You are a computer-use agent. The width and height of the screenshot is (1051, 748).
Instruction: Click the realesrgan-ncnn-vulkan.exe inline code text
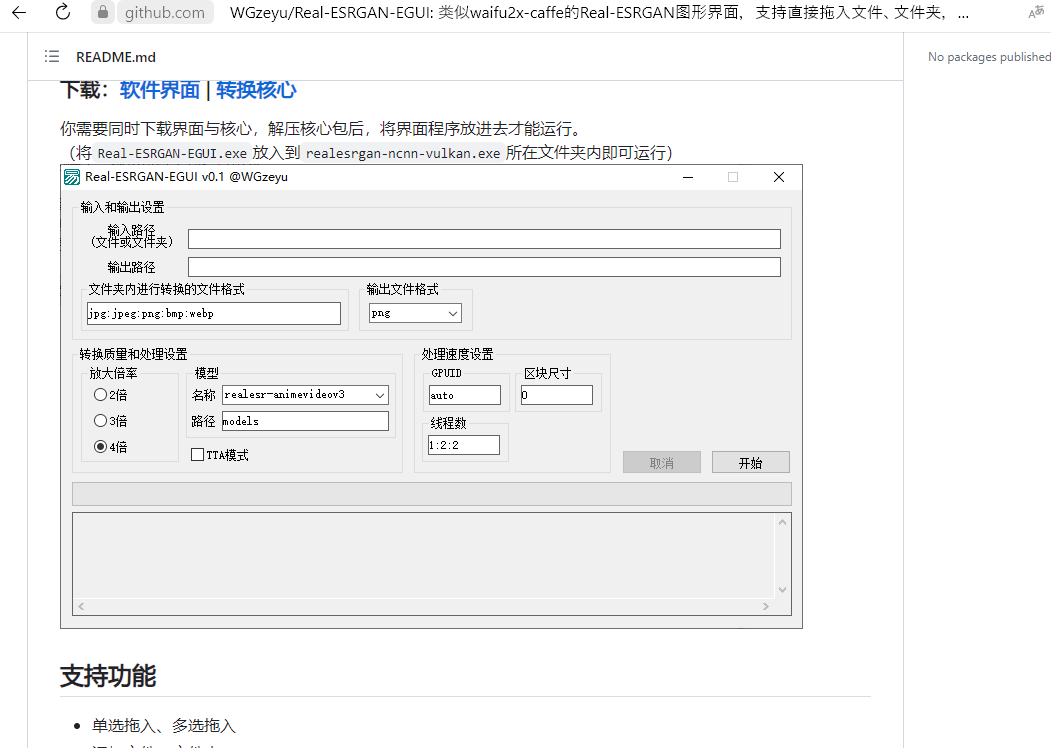[403, 153]
